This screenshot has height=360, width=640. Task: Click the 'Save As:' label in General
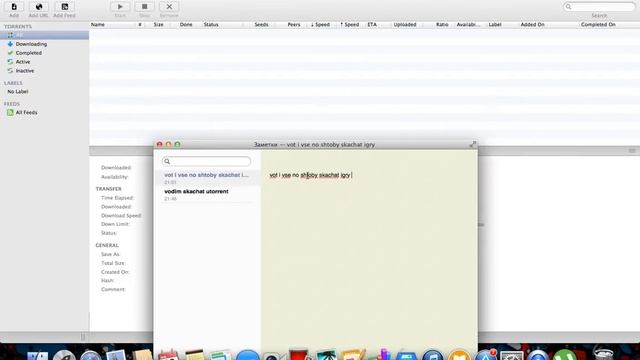click(110, 254)
